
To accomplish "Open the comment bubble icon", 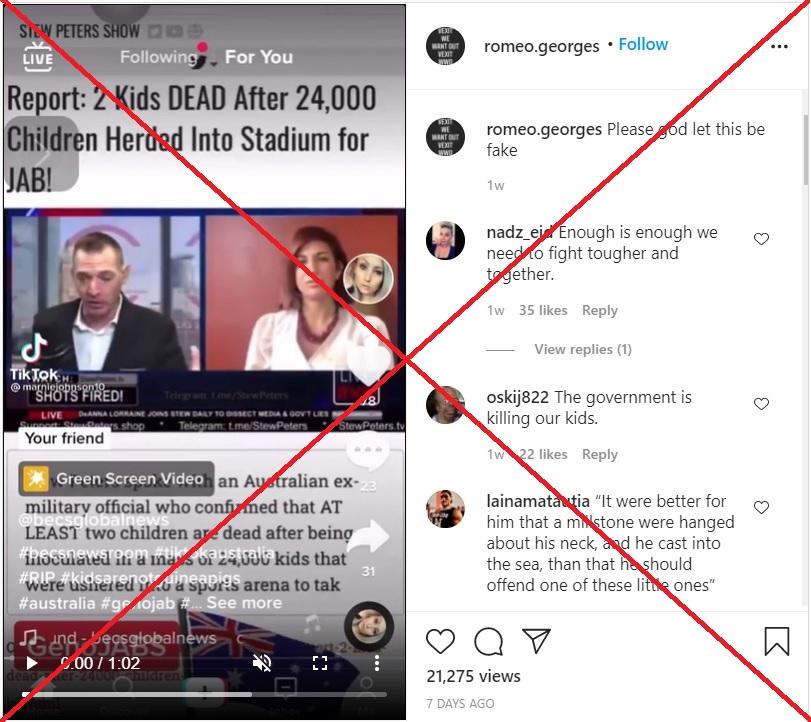I will 488,641.
